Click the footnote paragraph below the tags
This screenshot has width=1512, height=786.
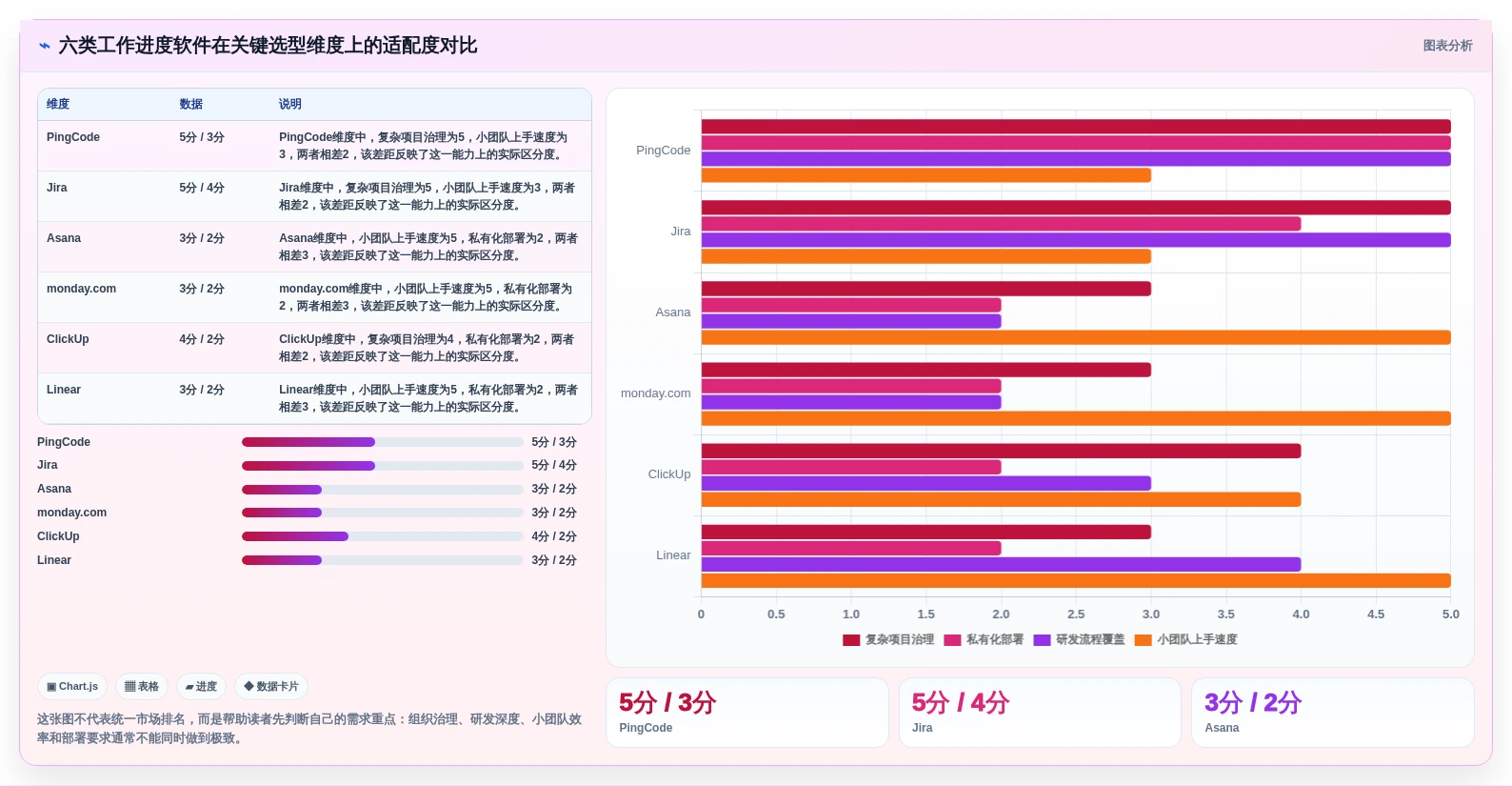309,729
